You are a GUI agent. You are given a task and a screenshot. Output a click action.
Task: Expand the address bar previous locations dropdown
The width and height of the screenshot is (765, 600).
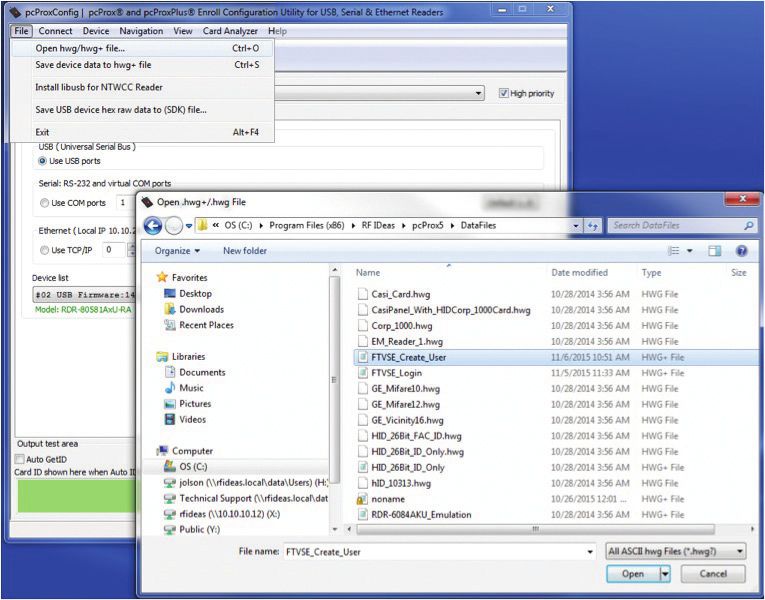click(x=576, y=226)
